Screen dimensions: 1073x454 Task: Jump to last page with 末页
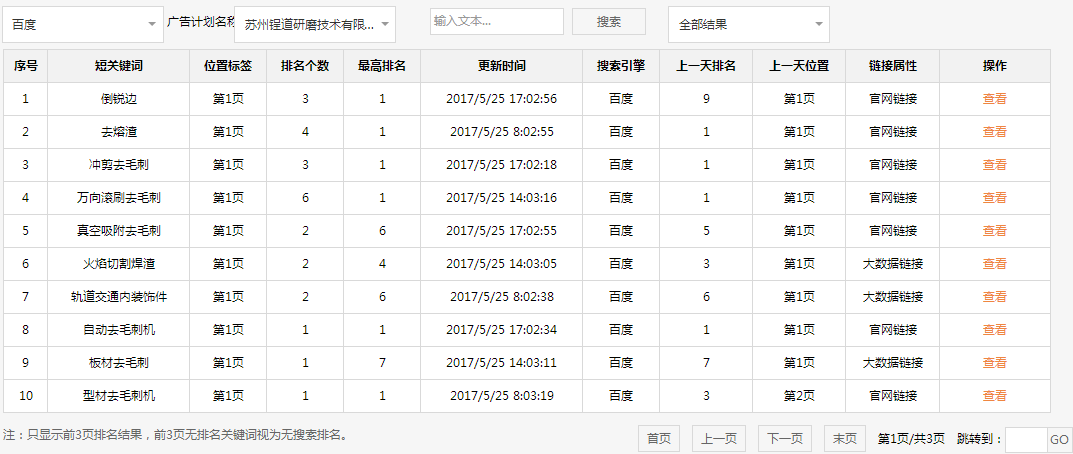point(844,439)
